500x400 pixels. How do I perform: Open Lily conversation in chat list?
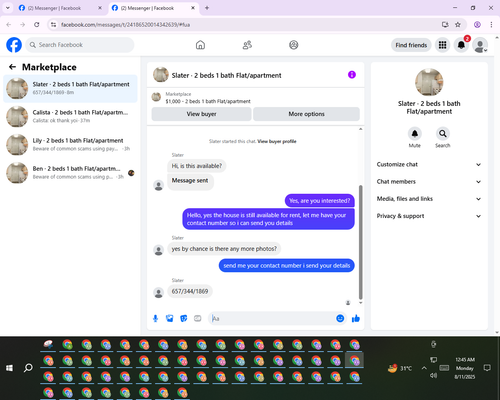pos(70,144)
